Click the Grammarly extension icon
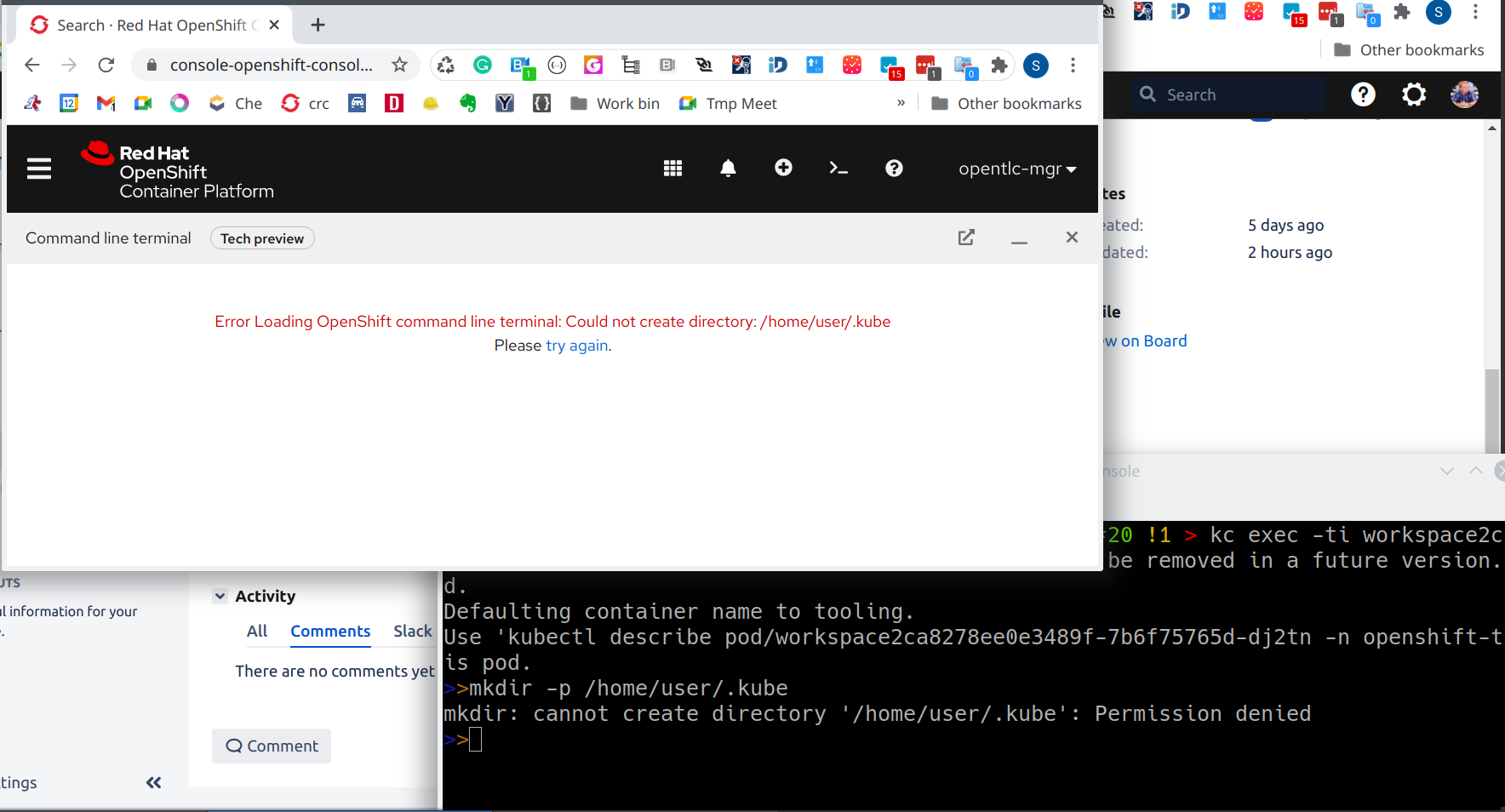Screen dimensions: 1505x812 483,65
